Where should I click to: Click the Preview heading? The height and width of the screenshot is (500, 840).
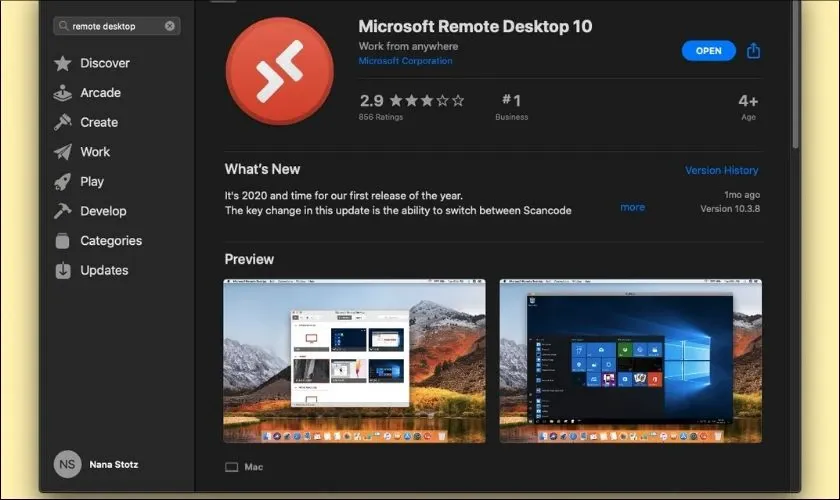point(249,259)
